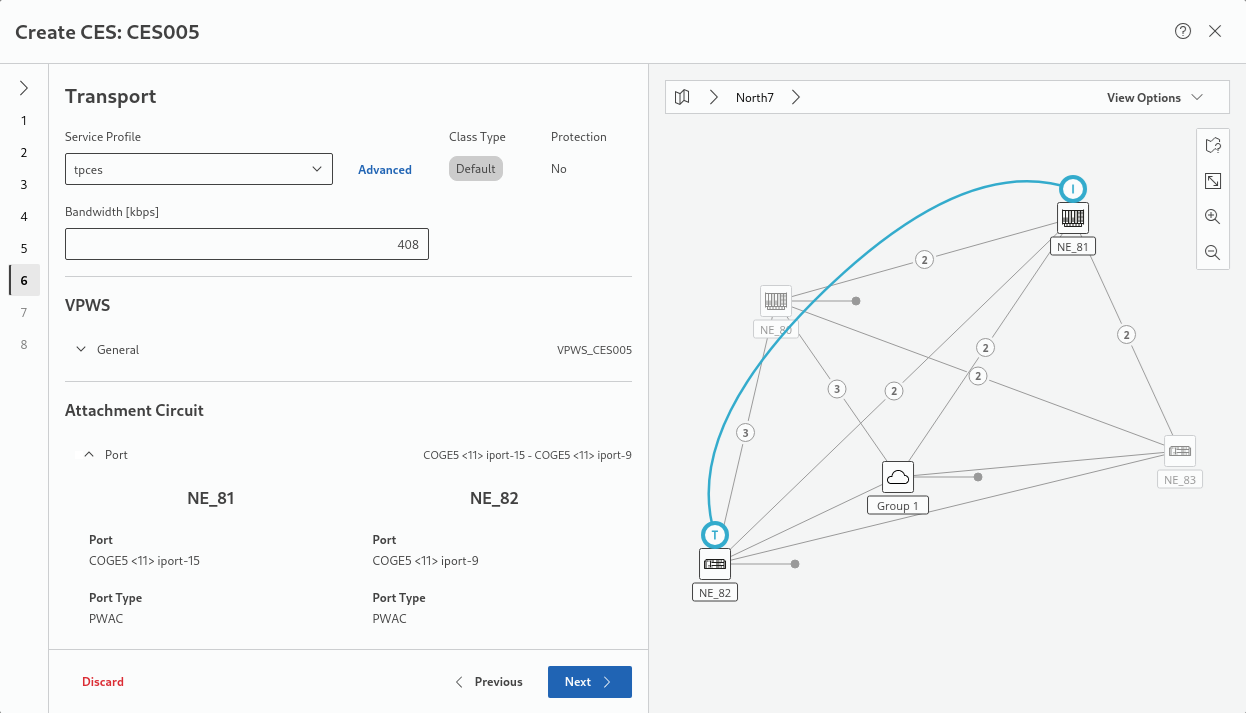Screen dimensions: 1246x713
Task: Click the Next button
Action: 589,682
